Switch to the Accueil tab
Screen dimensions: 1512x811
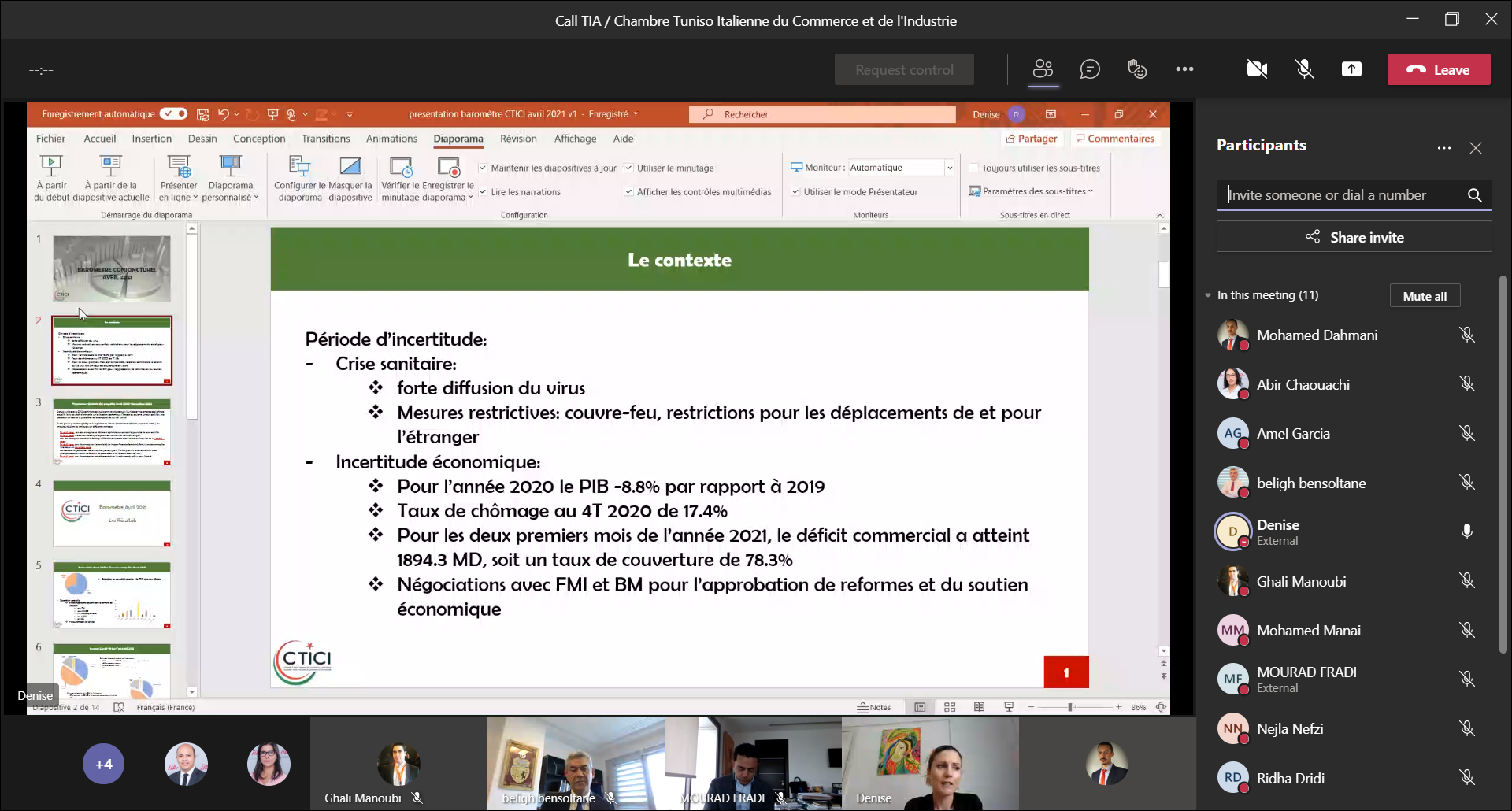click(100, 139)
